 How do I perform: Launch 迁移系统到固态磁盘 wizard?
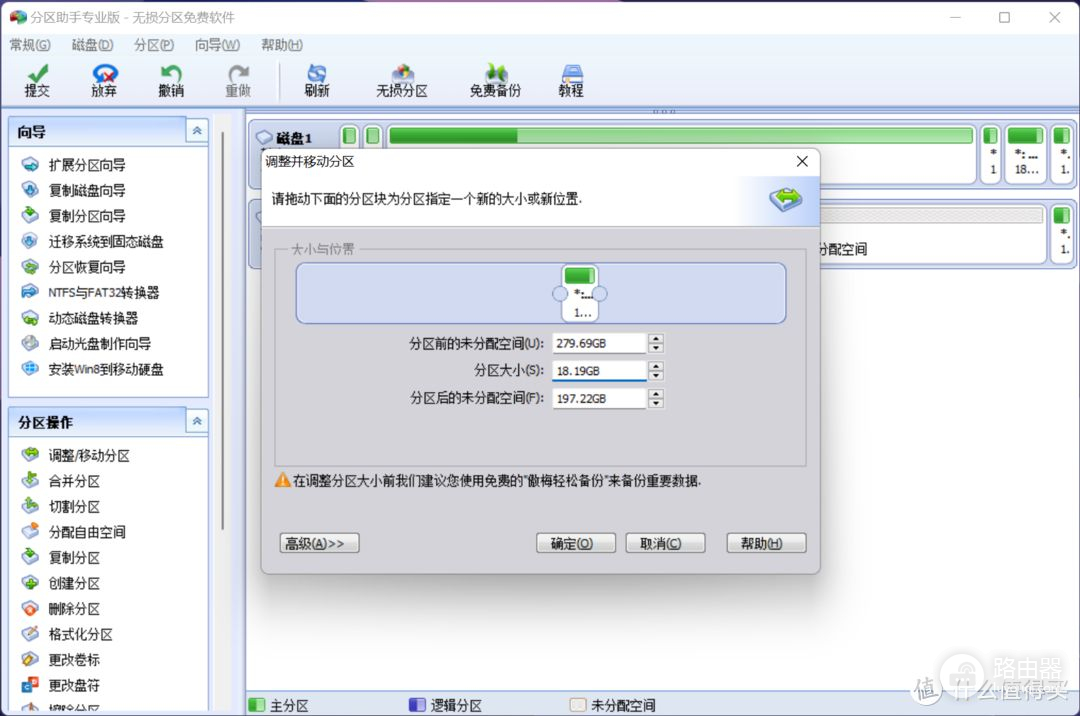click(x=105, y=241)
